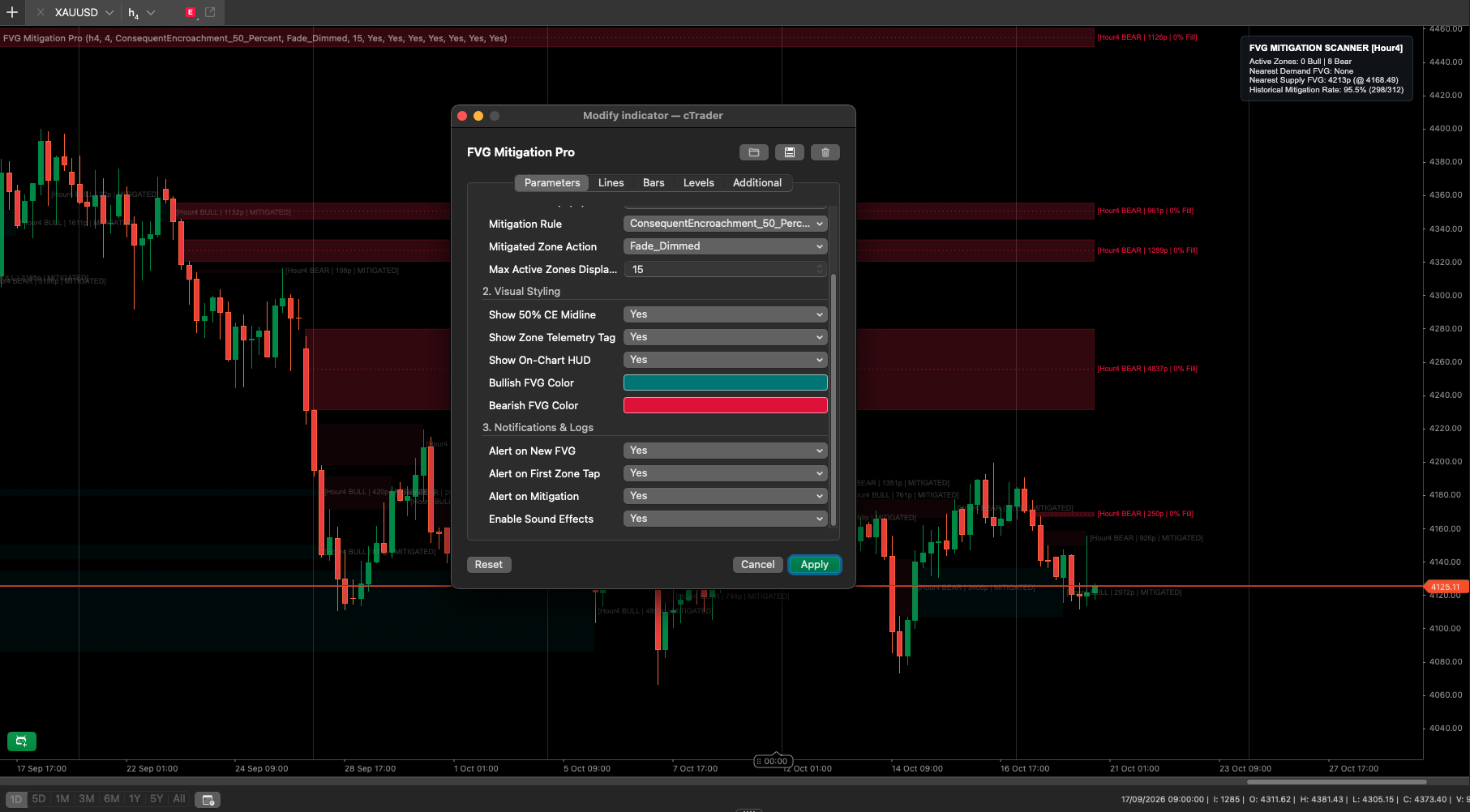Click the Apply button
The width and height of the screenshot is (1470, 812).
click(x=815, y=565)
